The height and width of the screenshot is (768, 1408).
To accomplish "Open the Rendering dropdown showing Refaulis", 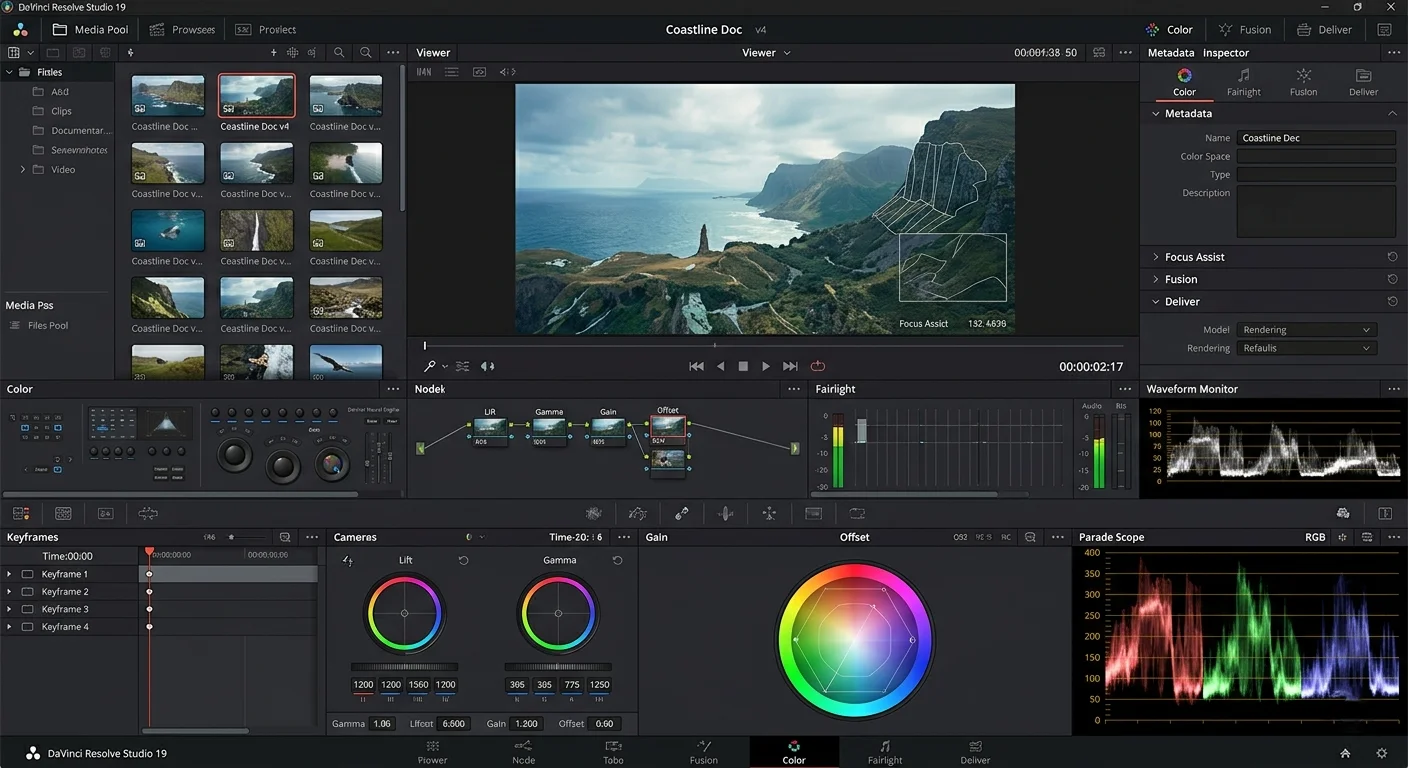I will pos(1306,348).
